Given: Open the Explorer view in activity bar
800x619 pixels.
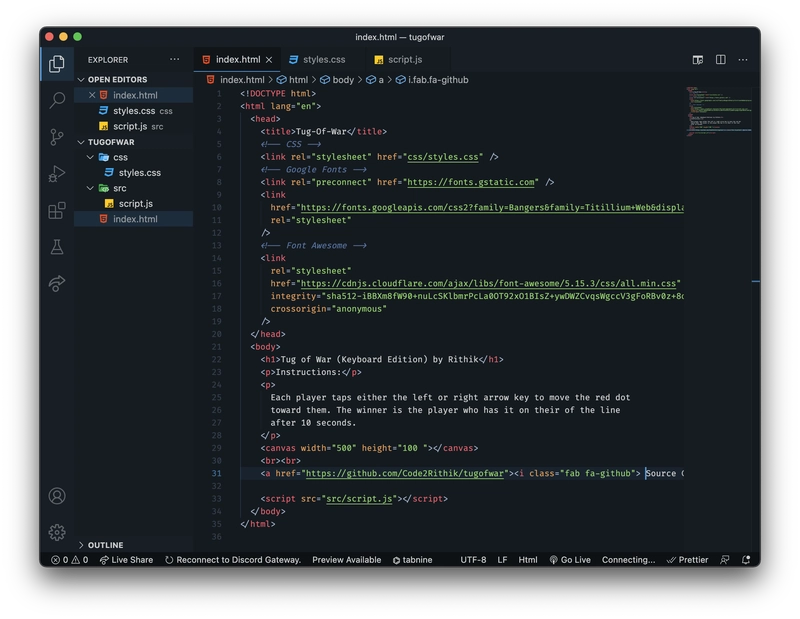Looking at the screenshot, I should [57, 64].
